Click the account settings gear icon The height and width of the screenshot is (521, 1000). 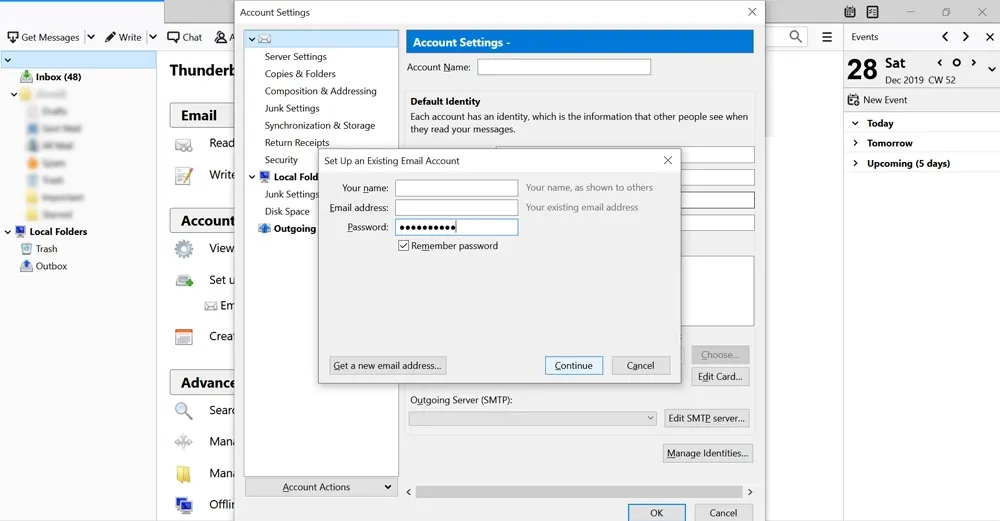point(184,249)
